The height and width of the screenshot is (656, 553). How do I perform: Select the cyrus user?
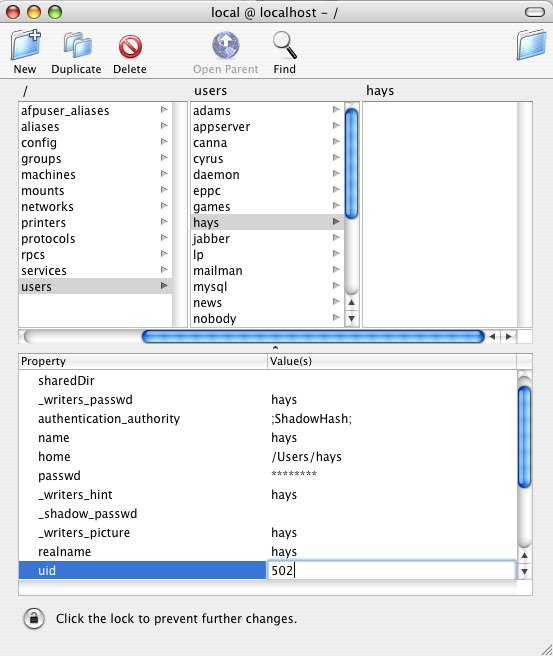click(267, 159)
